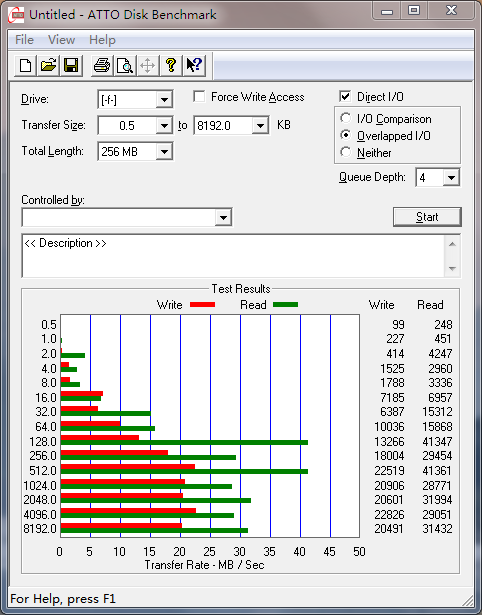Click the 8192.0 transfer size row label
This screenshot has width=482, height=615.
point(40,528)
